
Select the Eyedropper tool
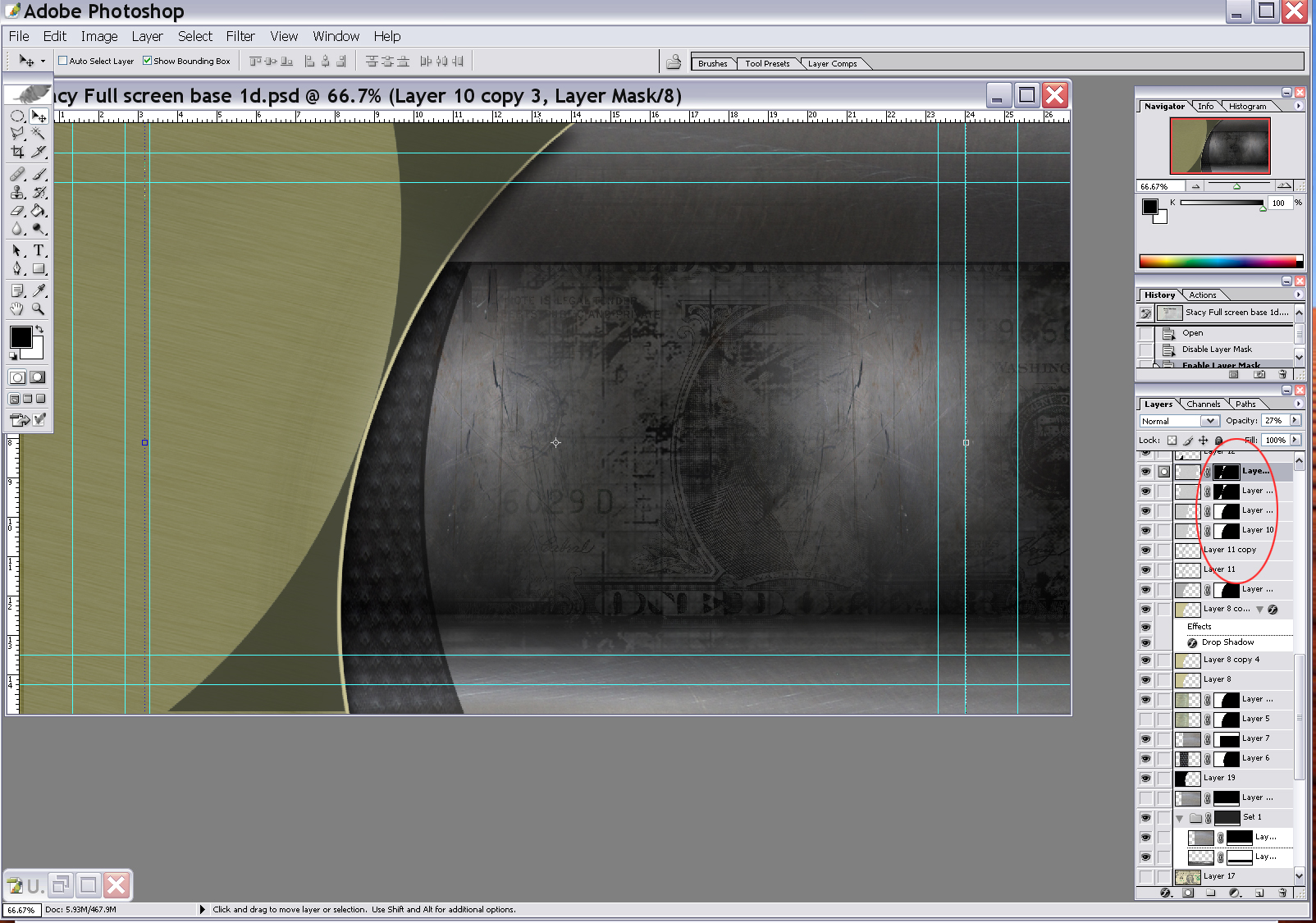39,290
